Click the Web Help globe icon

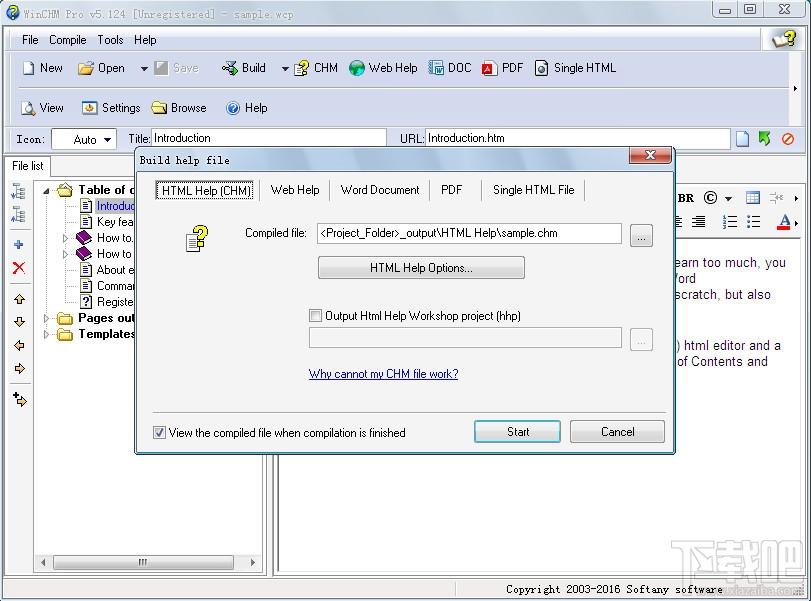pos(356,68)
